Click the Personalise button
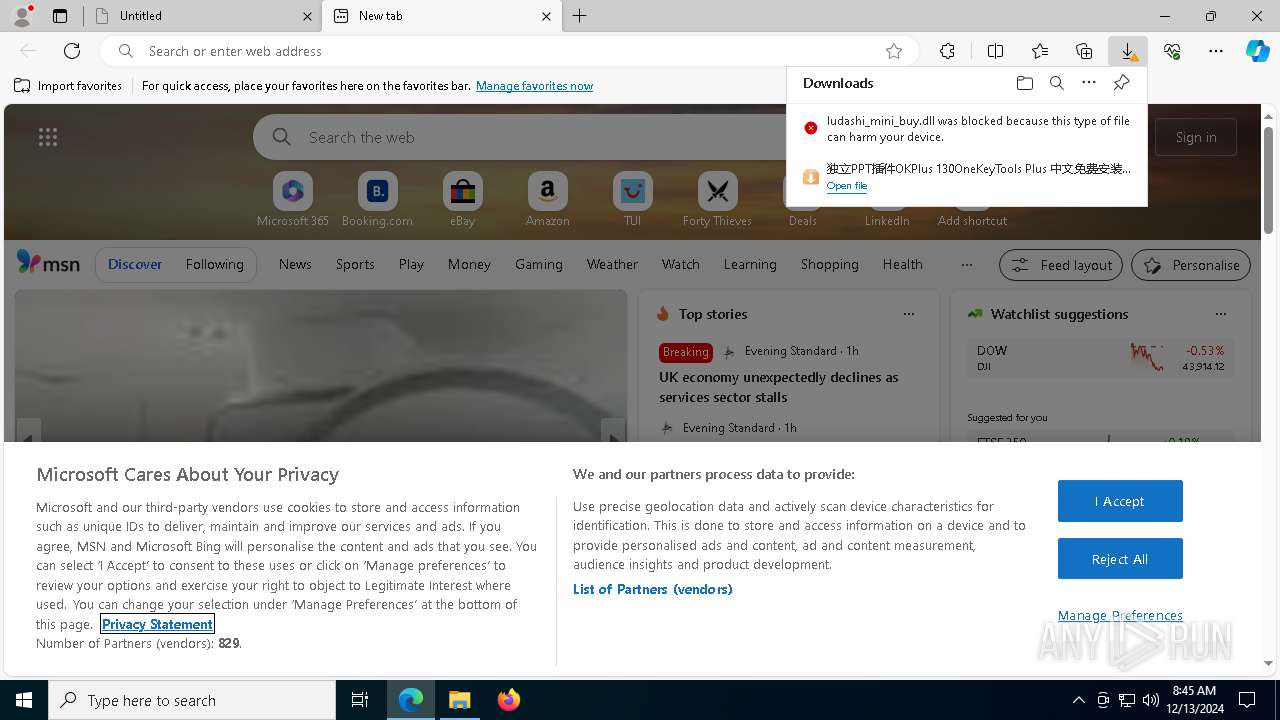This screenshot has width=1280, height=720. tap(1191, 265)
